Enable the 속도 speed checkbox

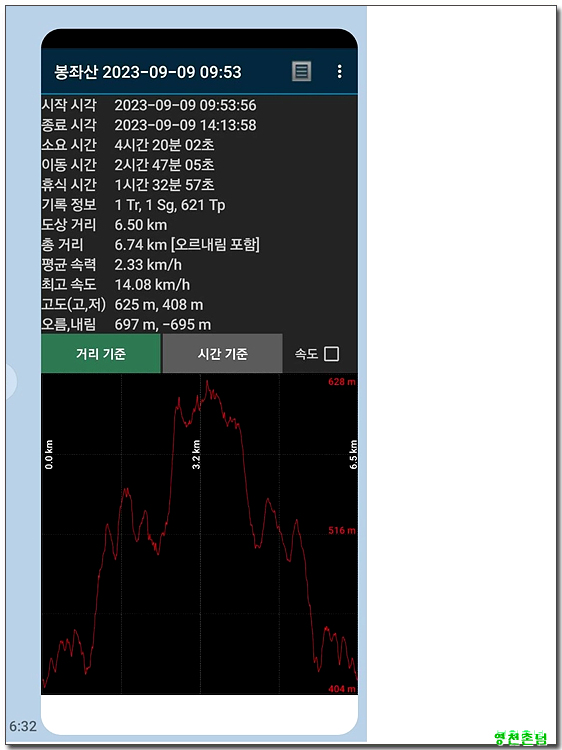click(331, 354)
